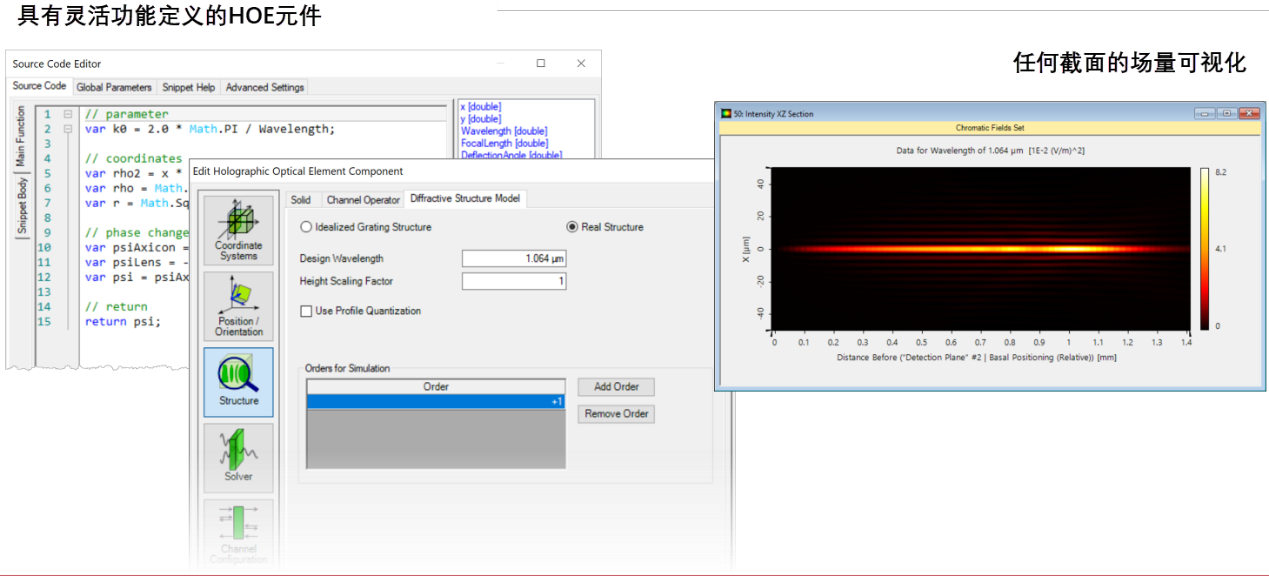Open Coordinate Systems icon in sidebar
Image resolution: width=1269 pixels, height=576 pixels.
pyautogui.click(x=238, y=230)
